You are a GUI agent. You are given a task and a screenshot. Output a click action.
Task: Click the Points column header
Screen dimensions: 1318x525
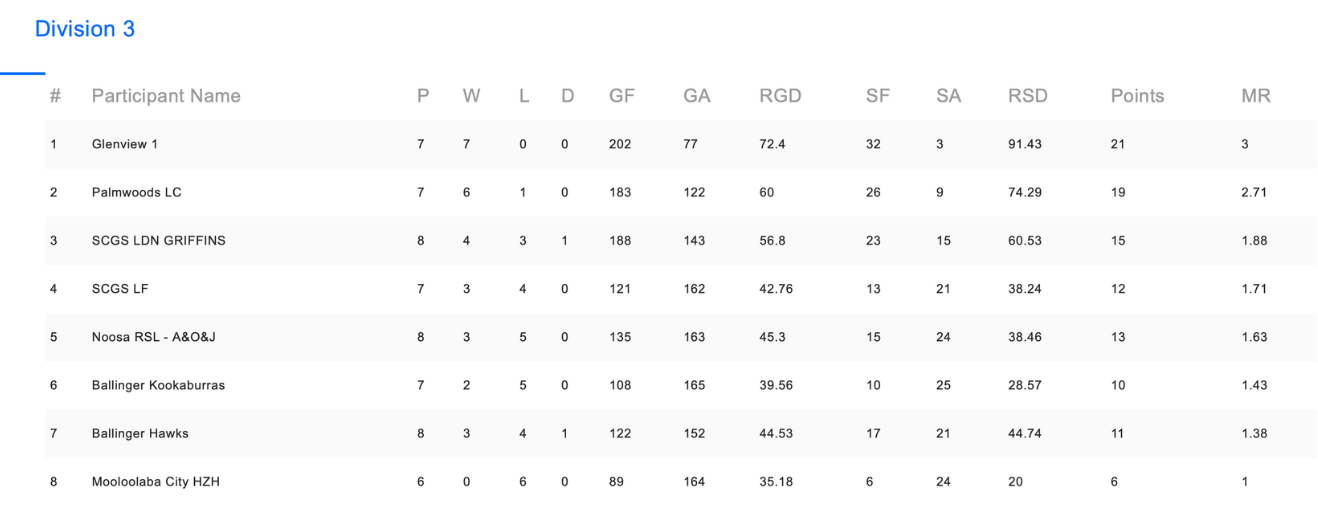coord(1137,96)
